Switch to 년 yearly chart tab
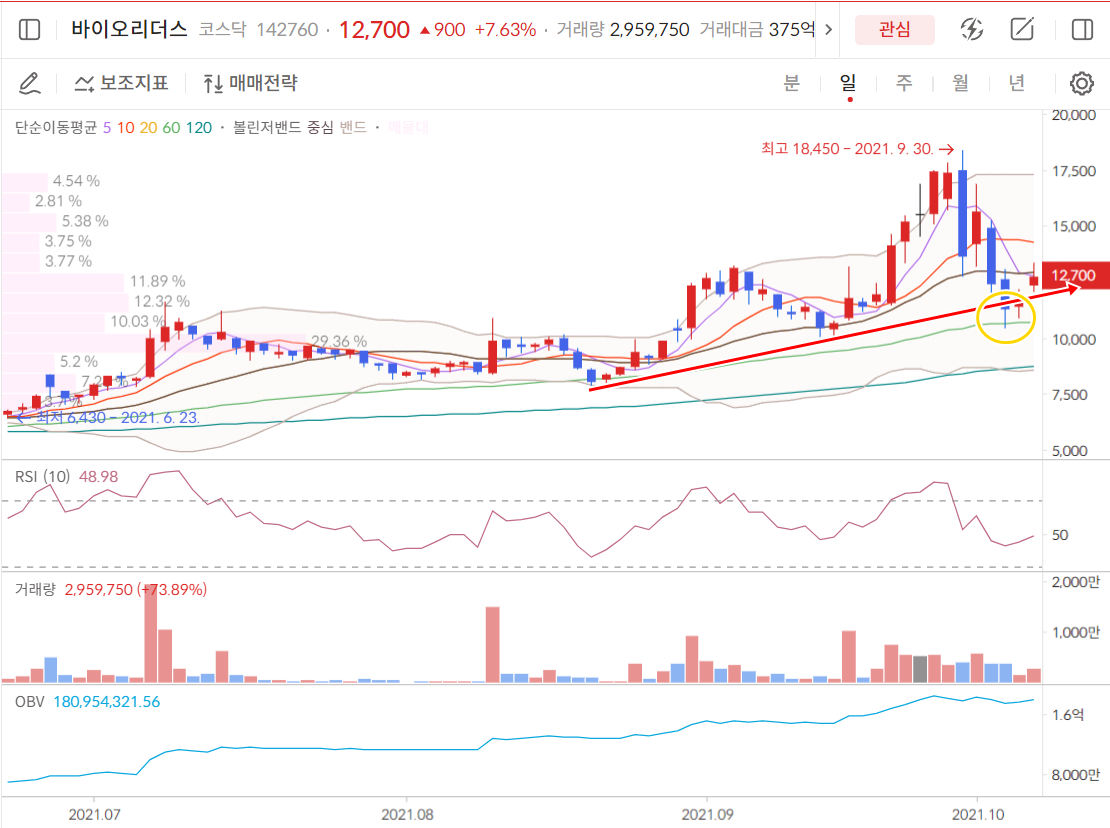The height and width of the screenshot is (828, 1110). [x=1016, y=83]
